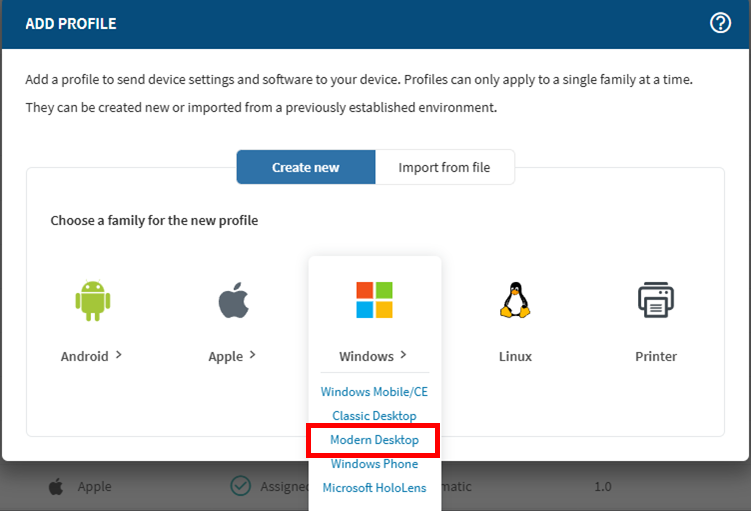Expand the chevron next to Android

click(x=119, y=354)
